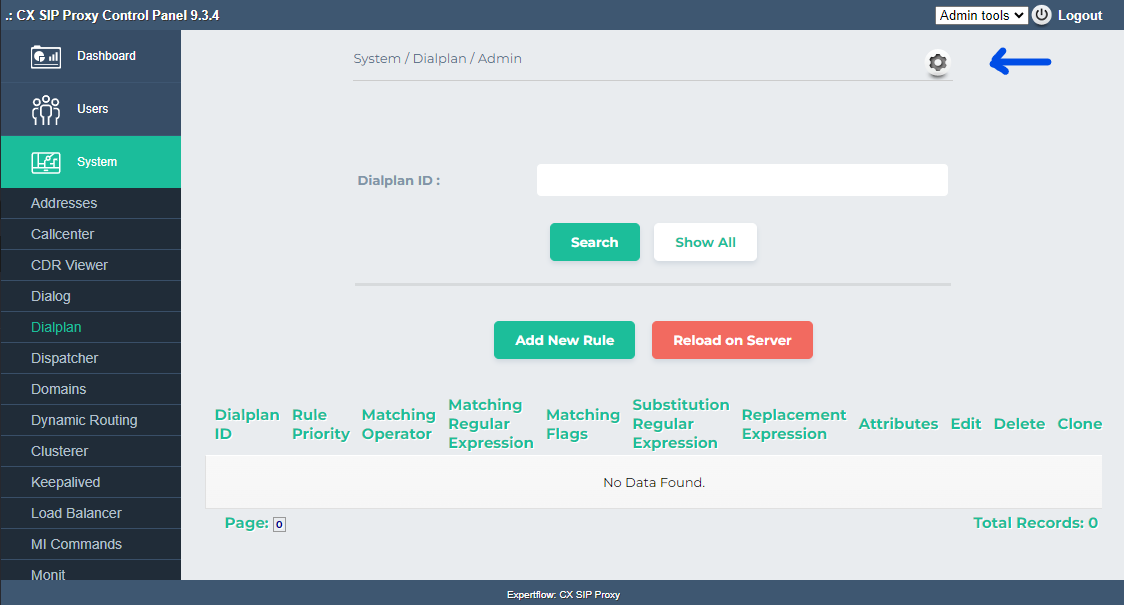Open Addresses in the sidebar
This screenshot has width=1124, height=605.
coord(64,203)
